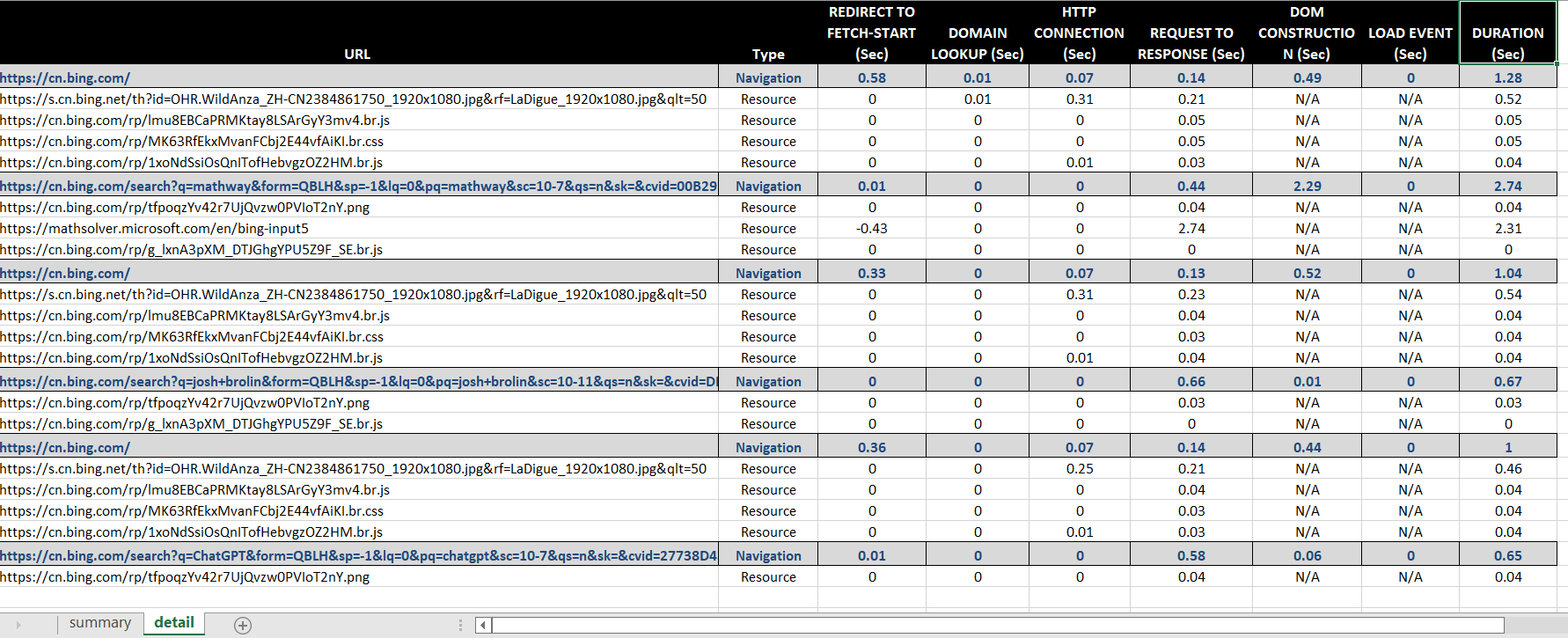
Task: Select duration value 0.52 cell
Action: click(1508, 99)
